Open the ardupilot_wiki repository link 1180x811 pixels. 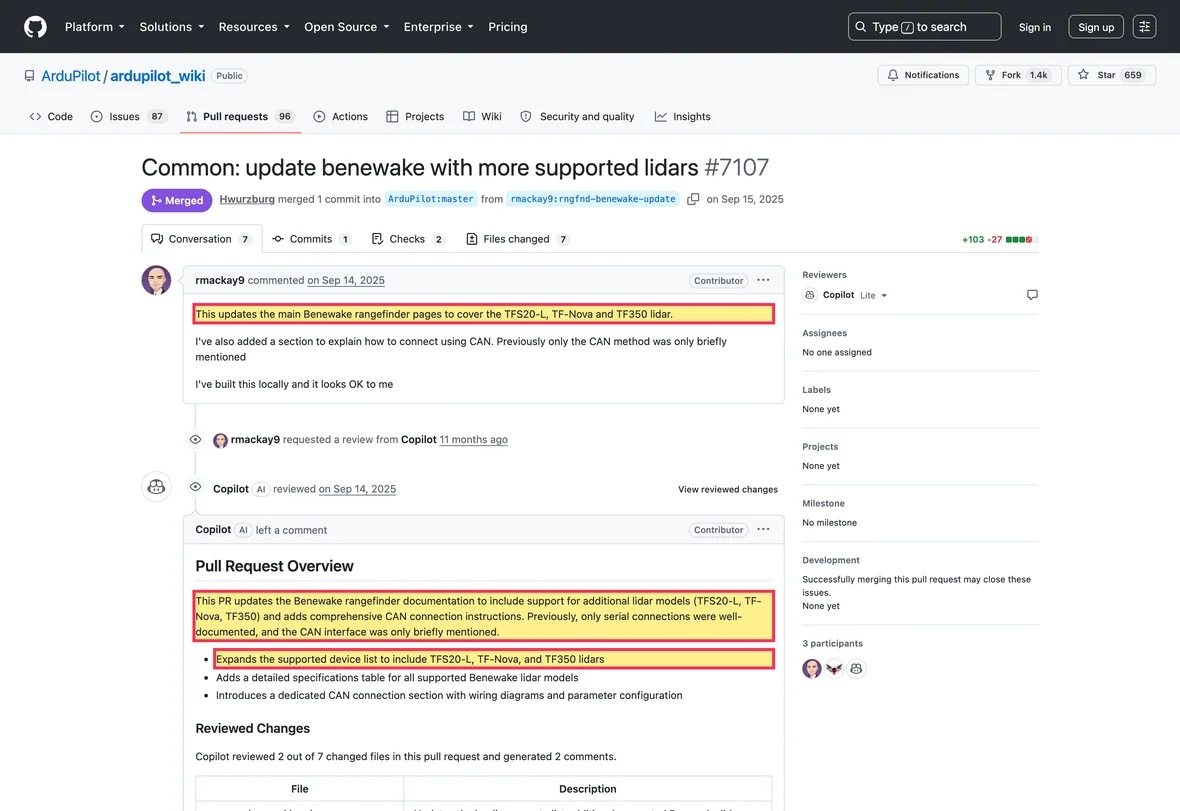(x=158, y=76)
